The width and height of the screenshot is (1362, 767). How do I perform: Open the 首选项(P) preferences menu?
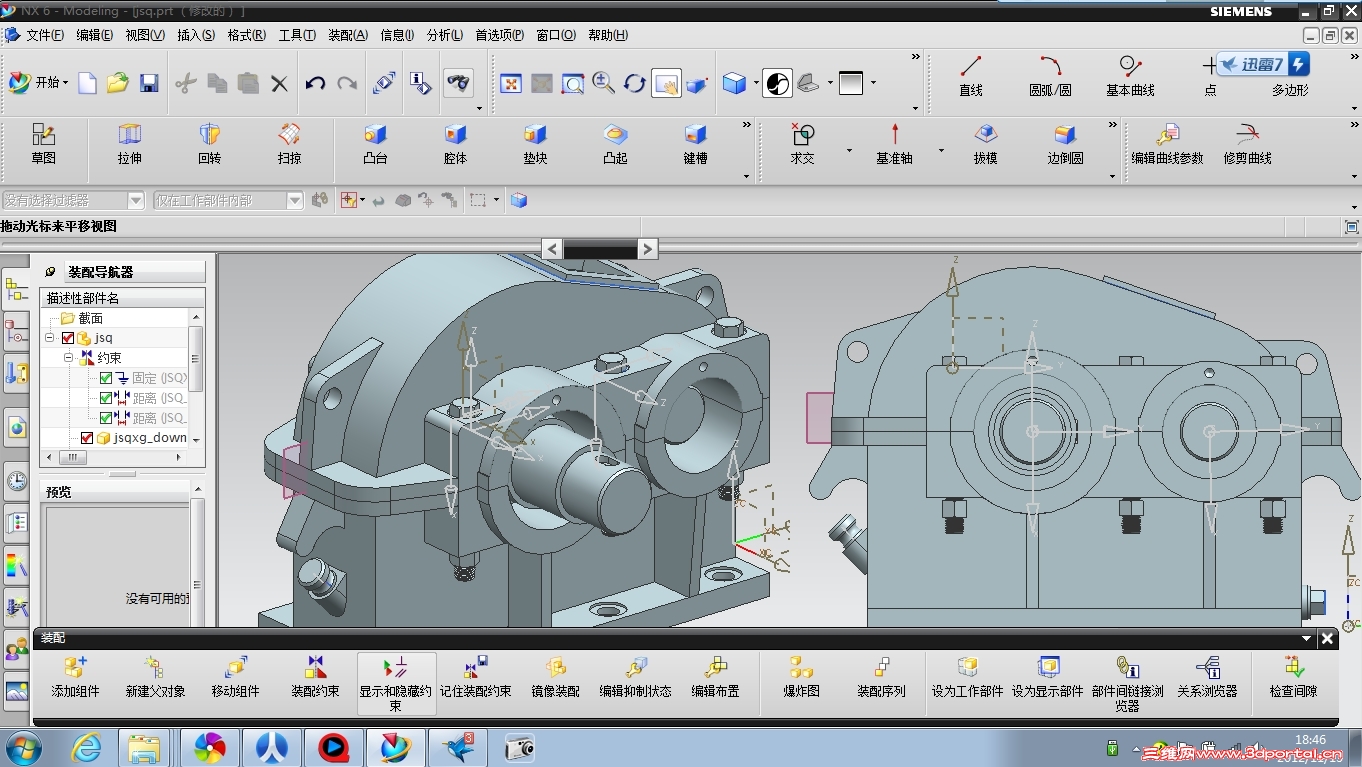(499, 35)
